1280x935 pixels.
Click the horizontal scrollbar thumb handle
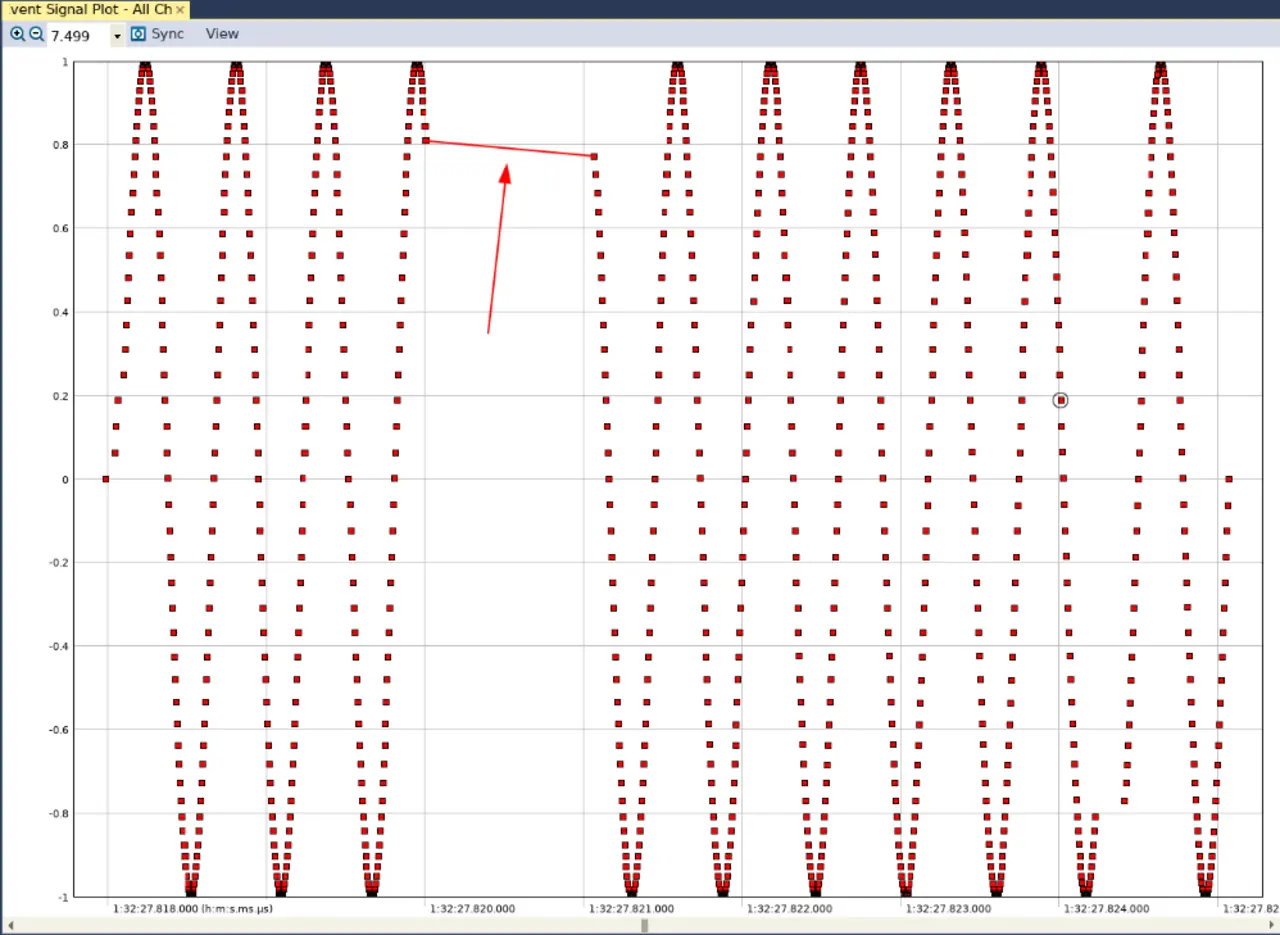[x=644, y=925]
